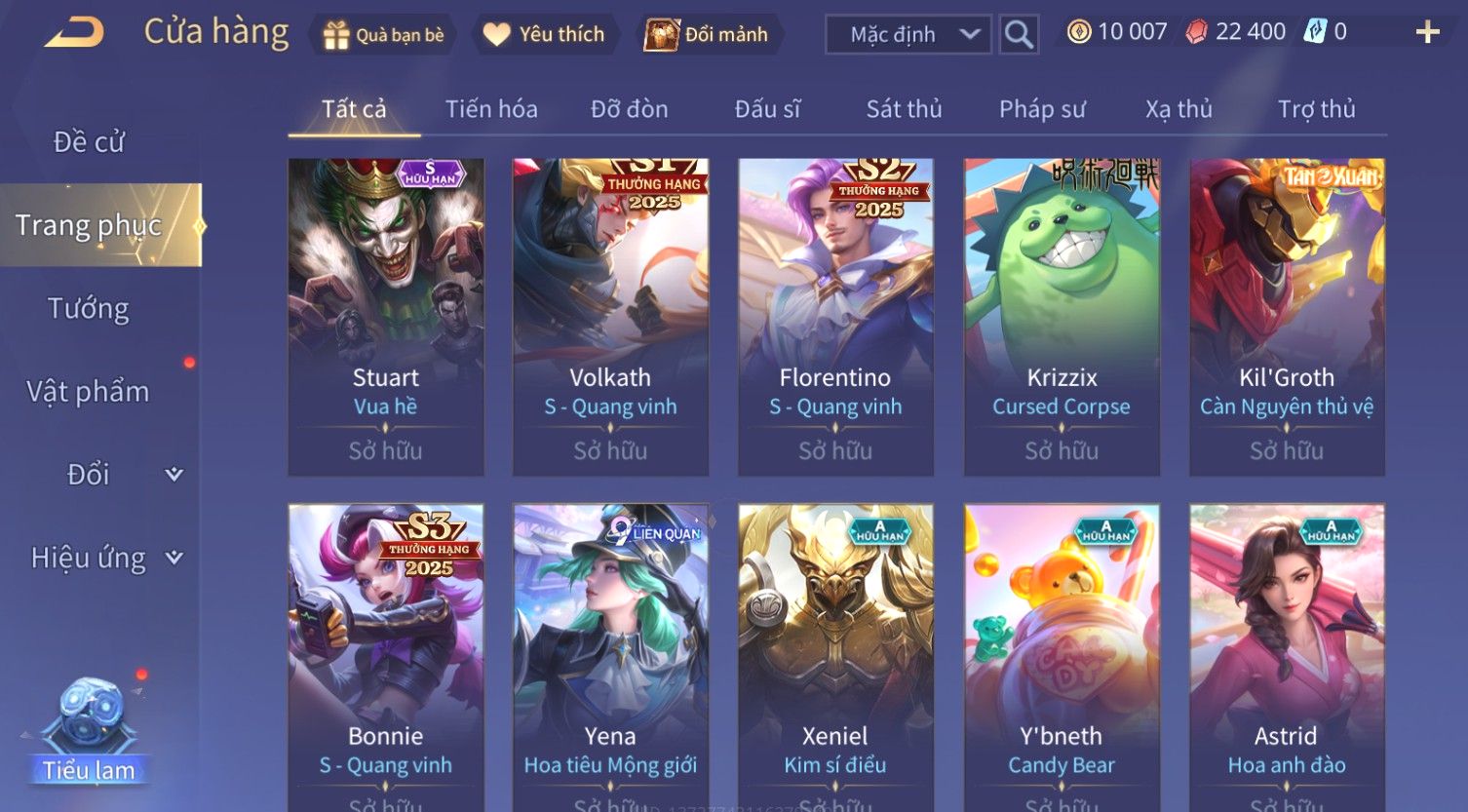Go back using the return arrow icon

tap(74, 33)
